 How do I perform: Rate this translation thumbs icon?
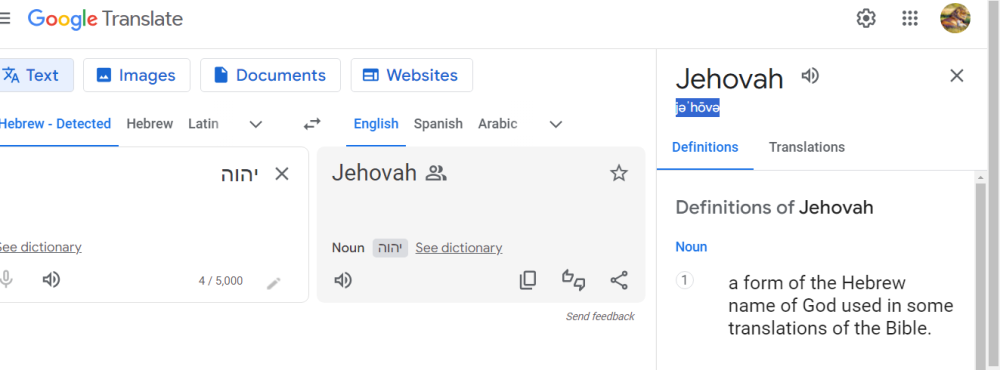[x=573, y=280]
